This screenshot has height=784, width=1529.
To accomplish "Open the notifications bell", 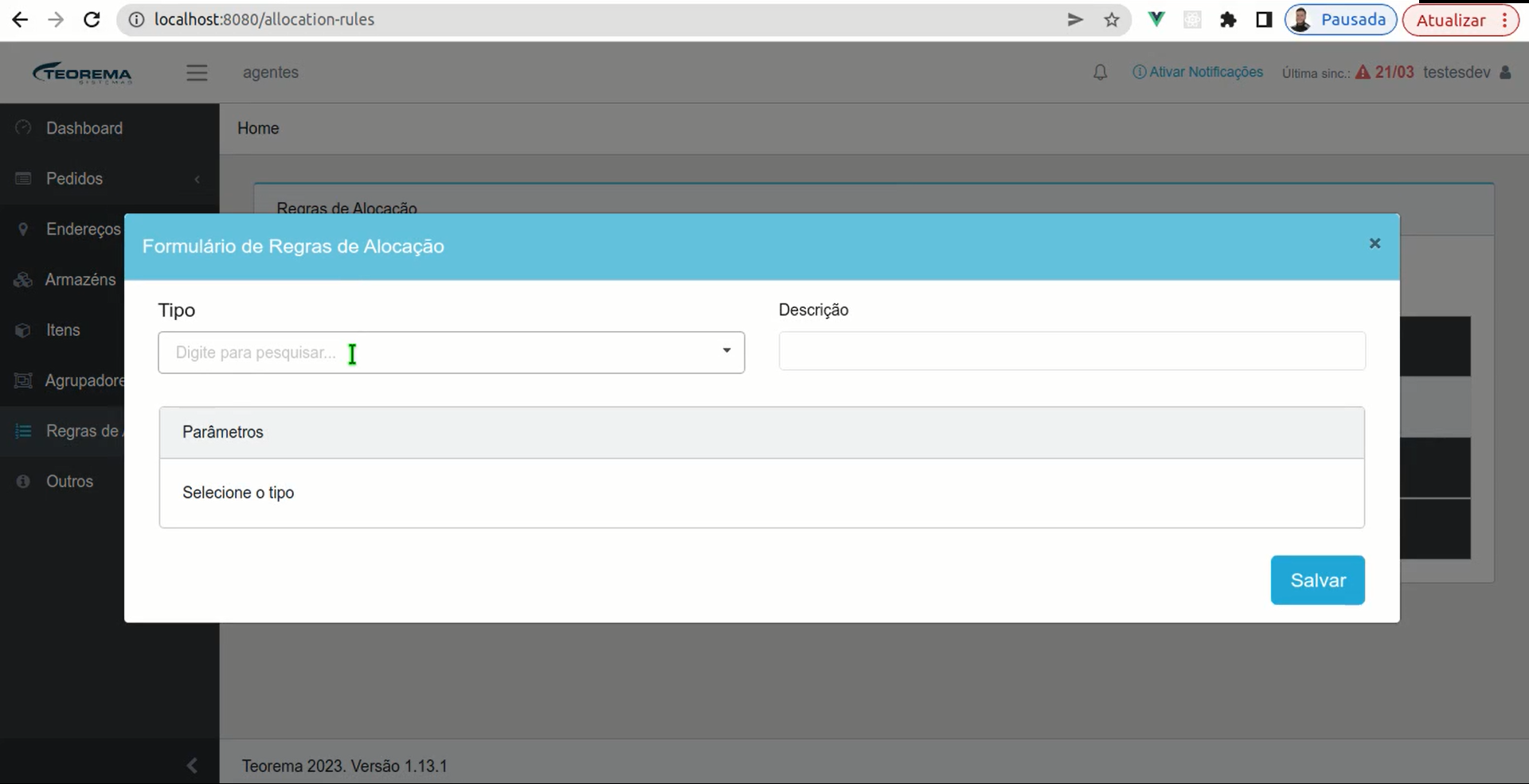I will tap(1100, 72).
